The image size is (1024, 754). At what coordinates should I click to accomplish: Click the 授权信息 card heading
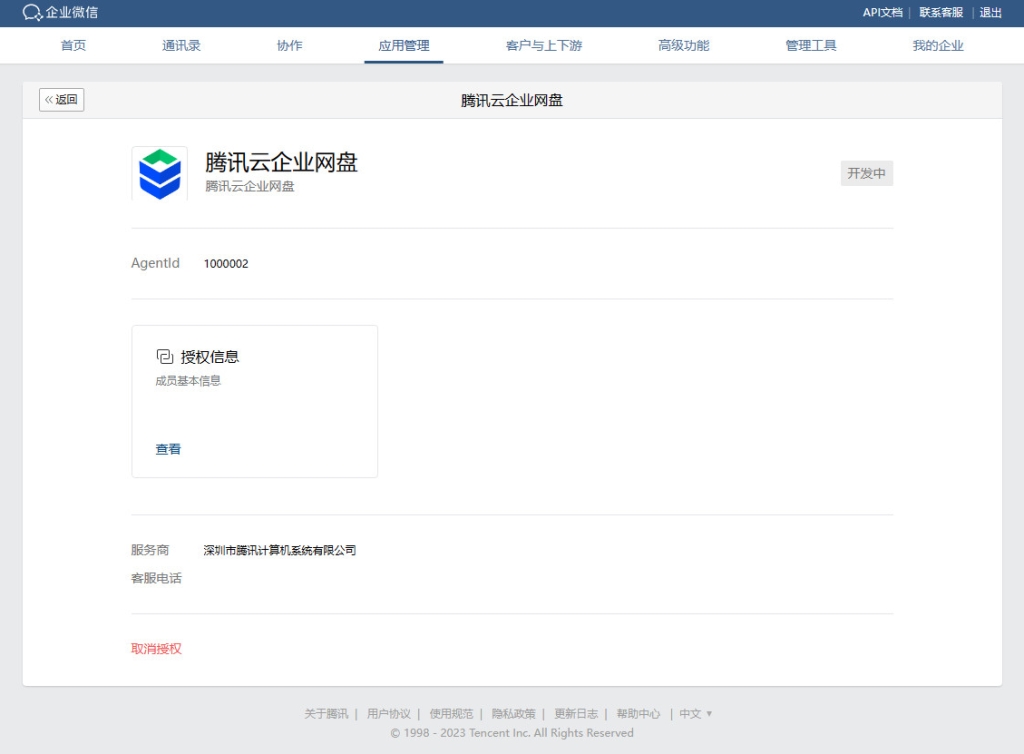[210, 356]
